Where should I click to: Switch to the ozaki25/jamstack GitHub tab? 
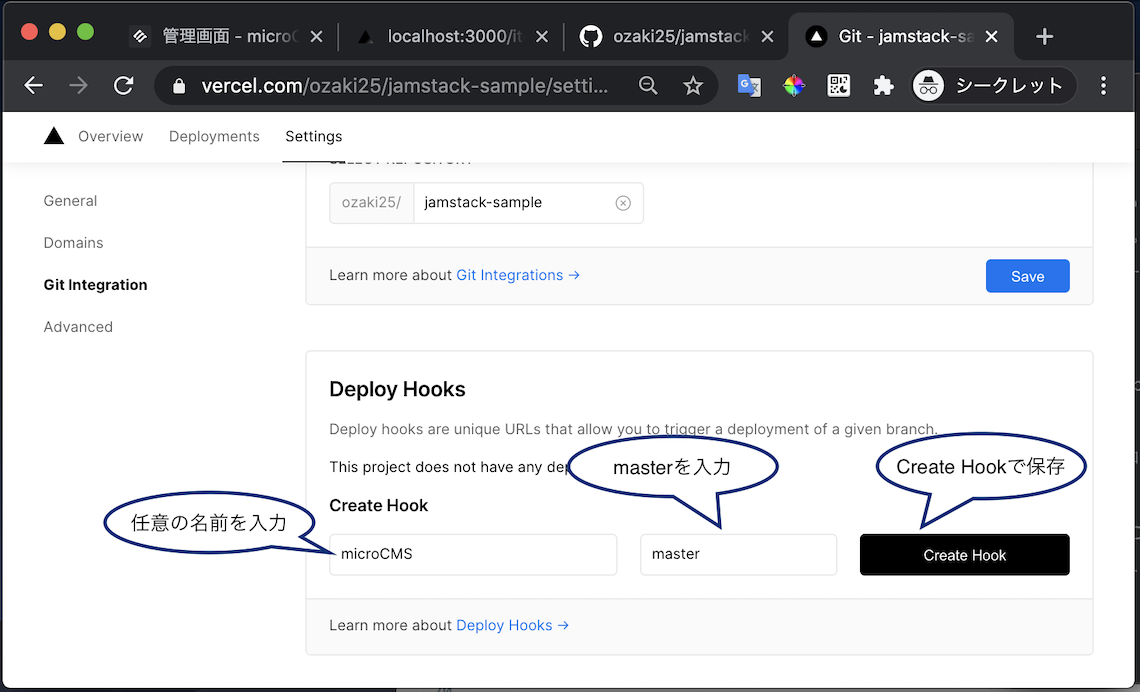pos(676,36)
